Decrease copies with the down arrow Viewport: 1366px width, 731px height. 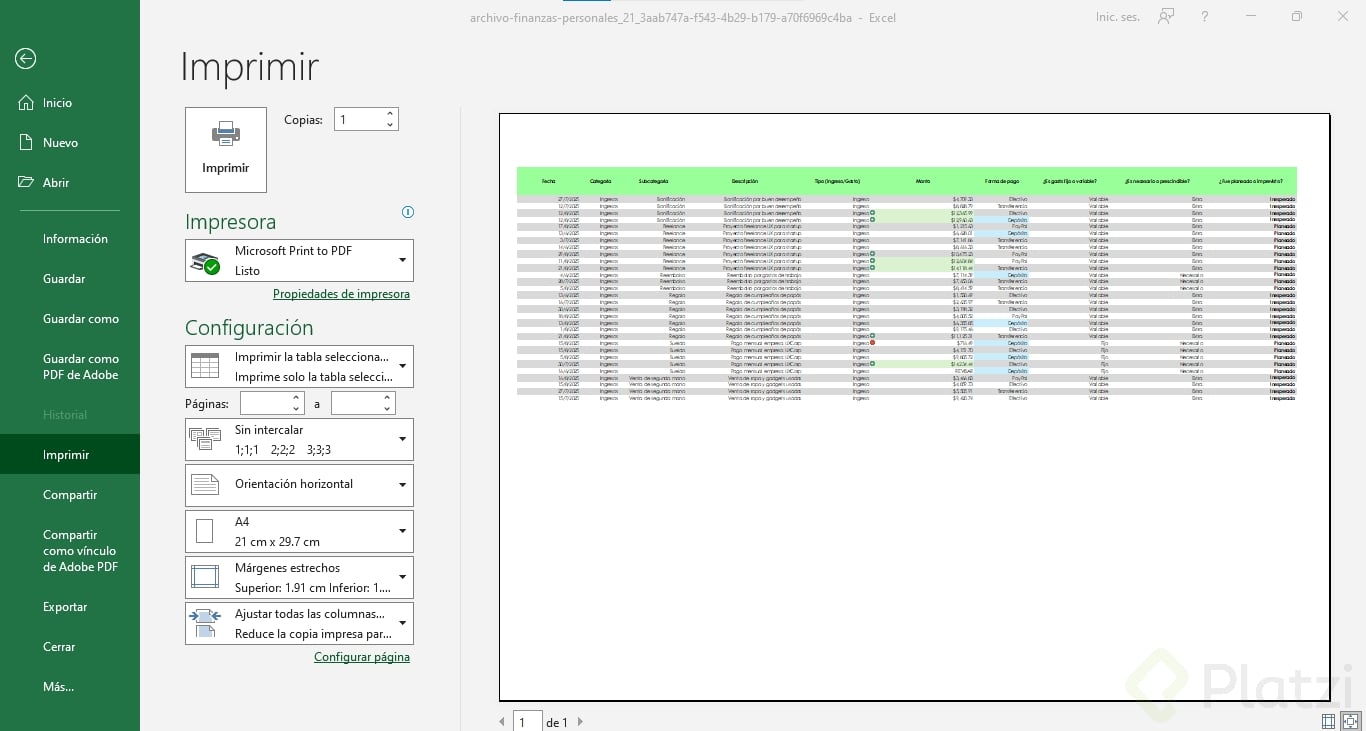coord(390,125)
